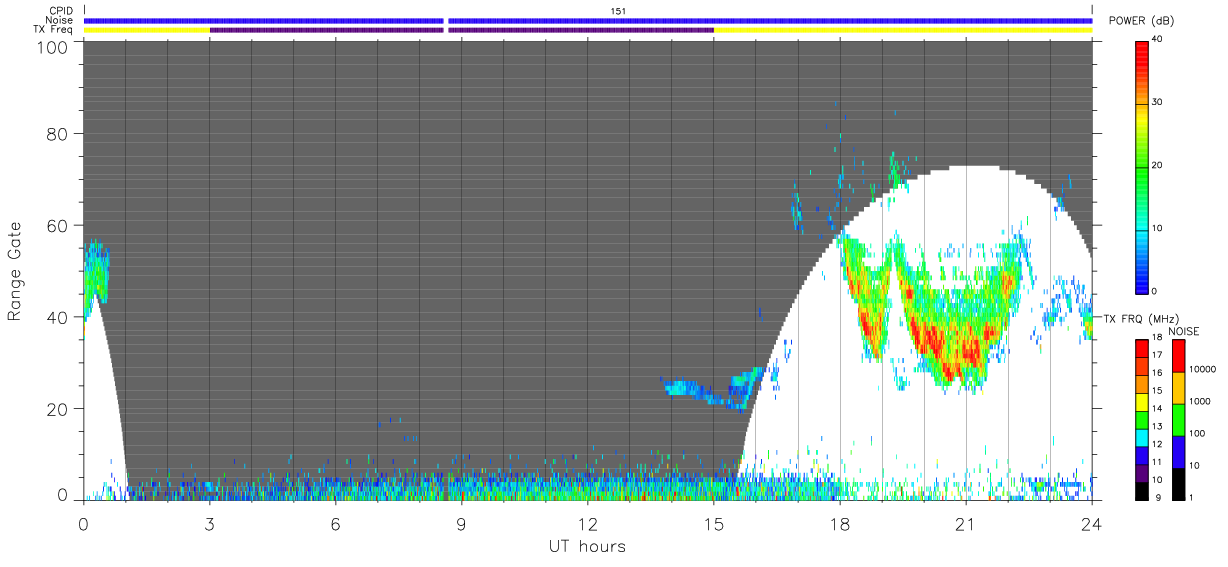Click the purple 10-11 MHz segment of TX FRQ bar
1228x567 pixels.
(x=1142, y=472)
